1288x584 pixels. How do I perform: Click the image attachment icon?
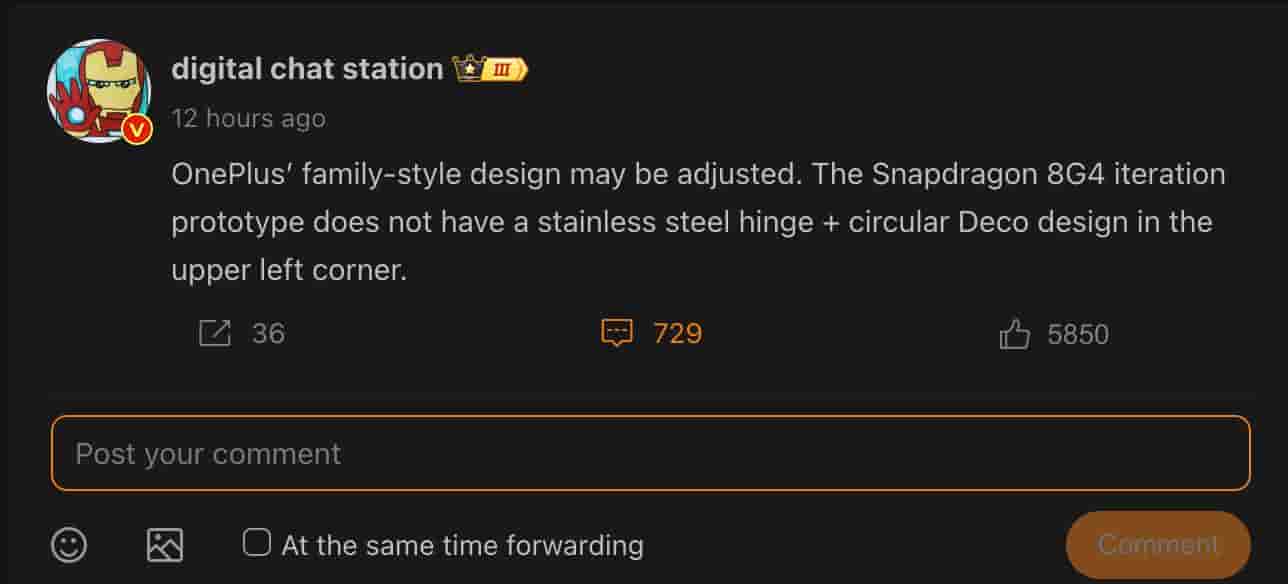(x=164, y=545)
